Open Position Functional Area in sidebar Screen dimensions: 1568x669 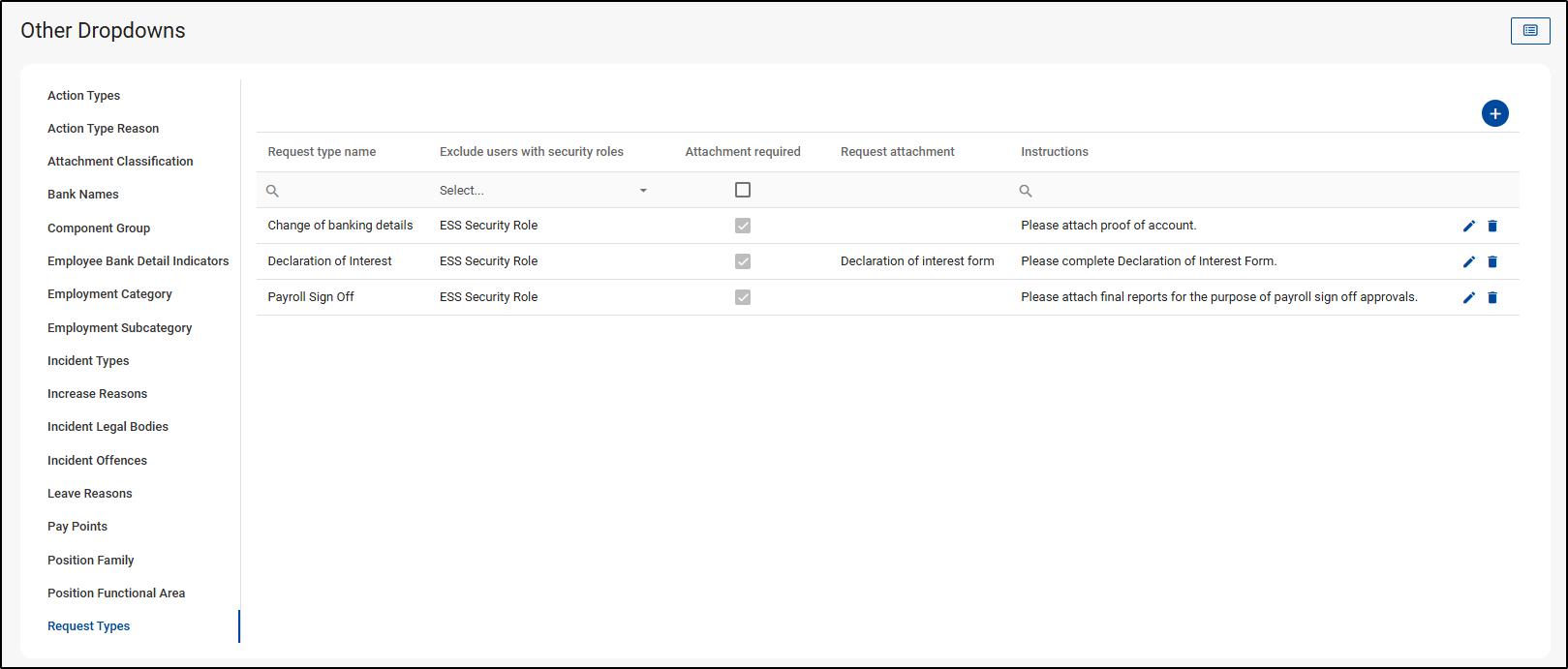[116, 593]
